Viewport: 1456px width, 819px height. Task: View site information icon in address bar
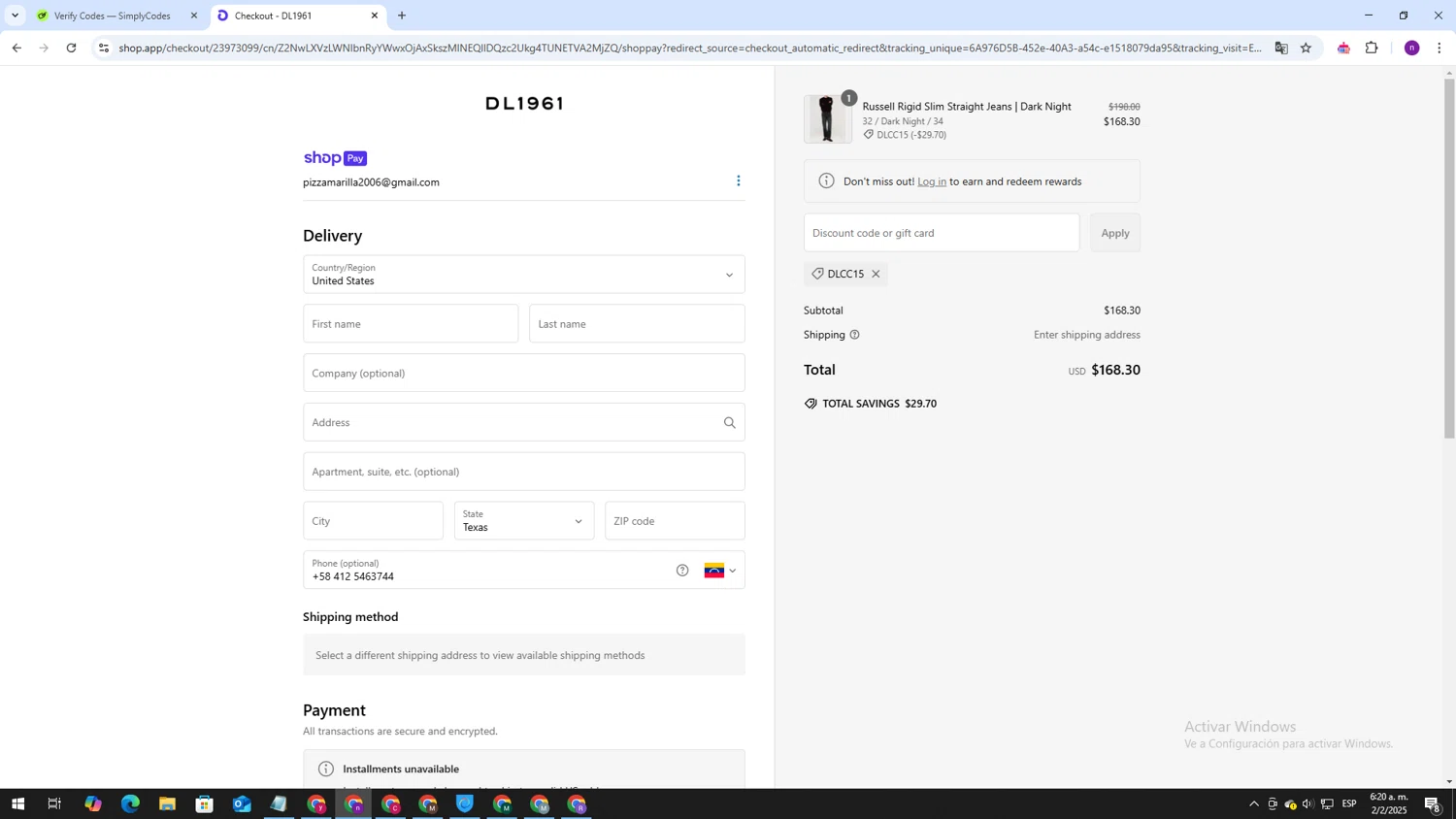104,48
